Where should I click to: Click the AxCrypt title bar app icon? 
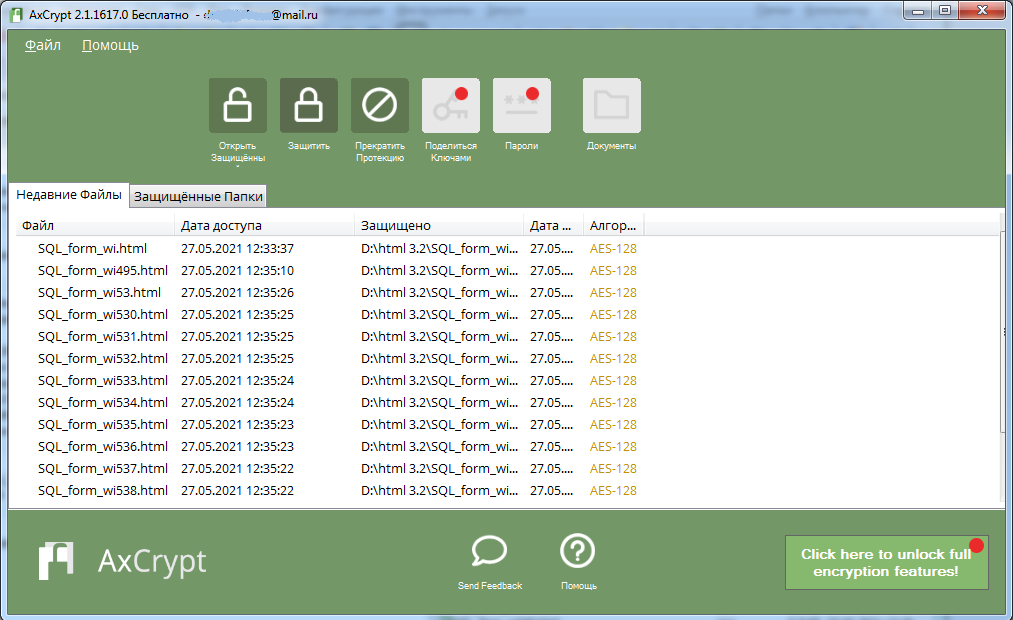[17, 14]
